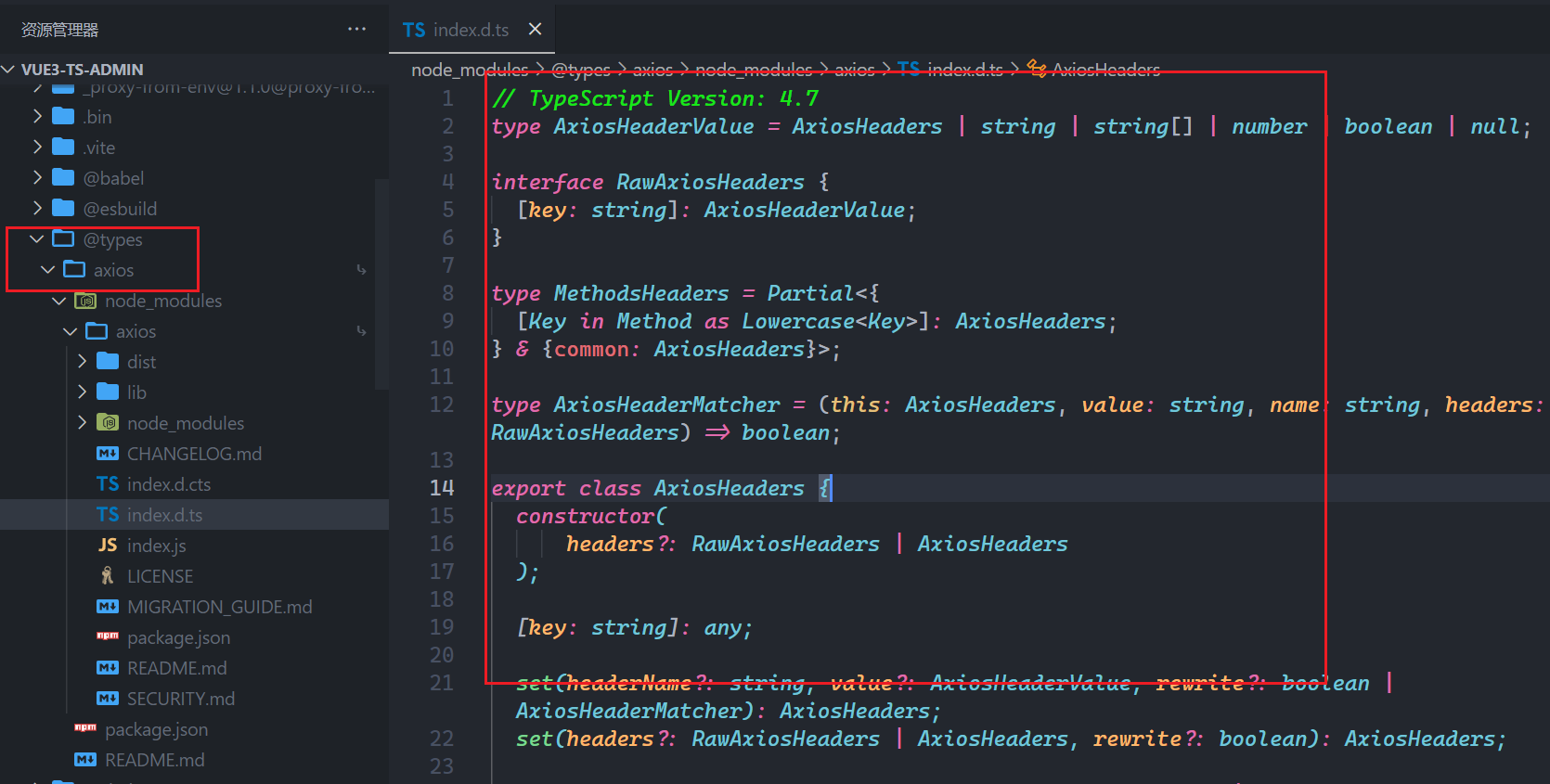Click the TS icon in the editor tab
Image resolution: width=1550 pixels, height=784 pixels.
point(414,30)
